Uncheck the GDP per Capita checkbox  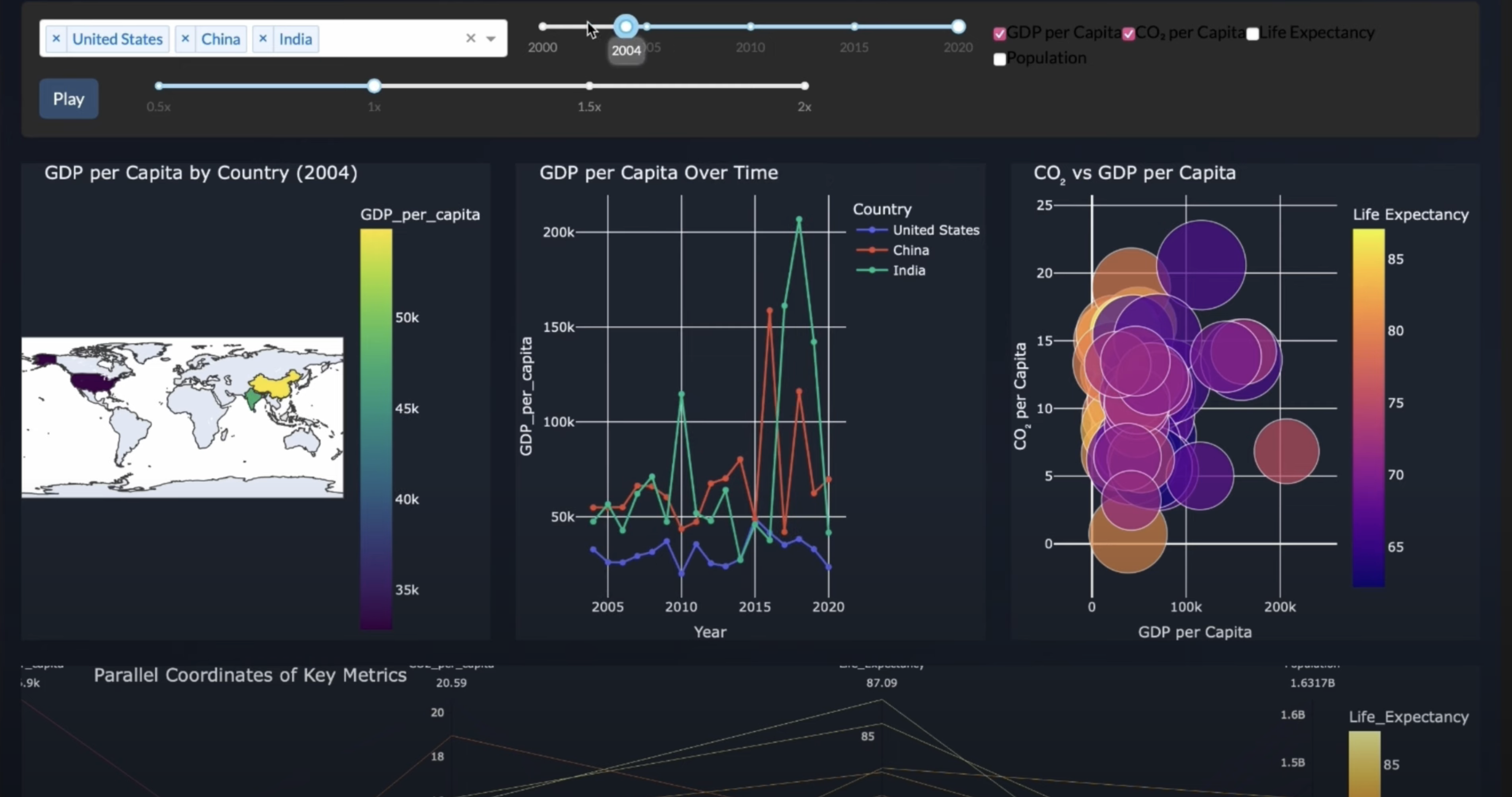999,34
